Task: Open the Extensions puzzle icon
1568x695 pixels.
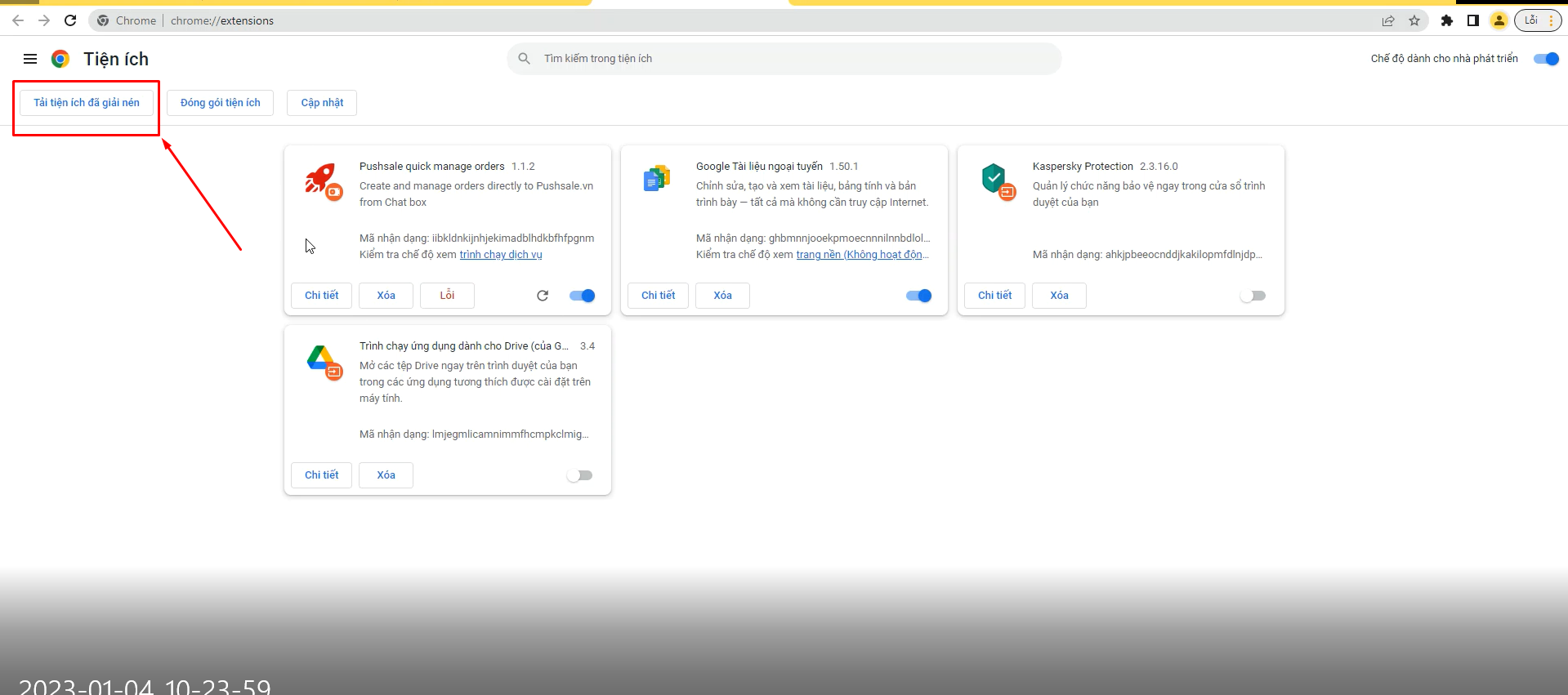Action: (1447, 20)
